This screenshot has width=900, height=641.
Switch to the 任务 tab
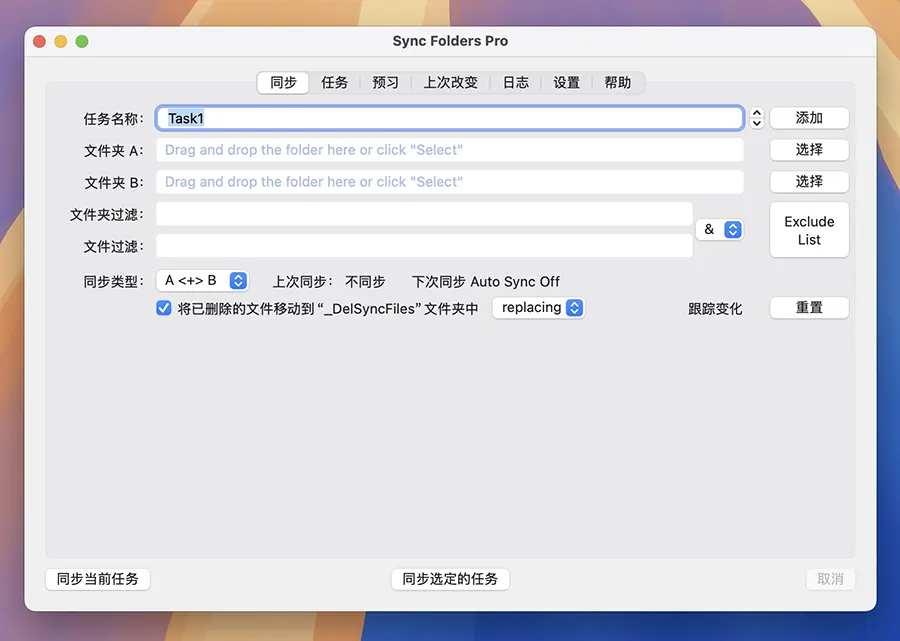[335, 83]
